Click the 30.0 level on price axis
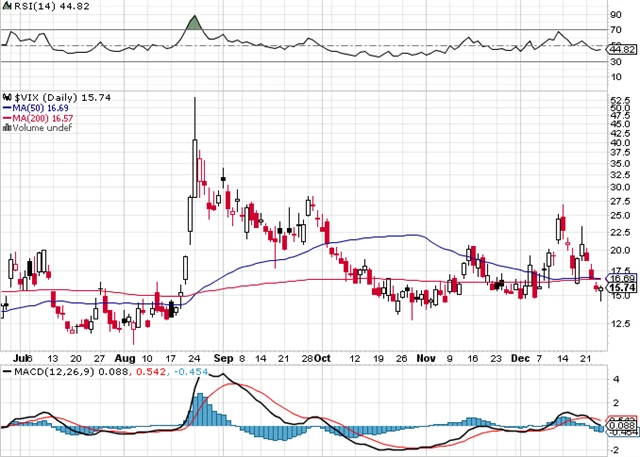 621,187
